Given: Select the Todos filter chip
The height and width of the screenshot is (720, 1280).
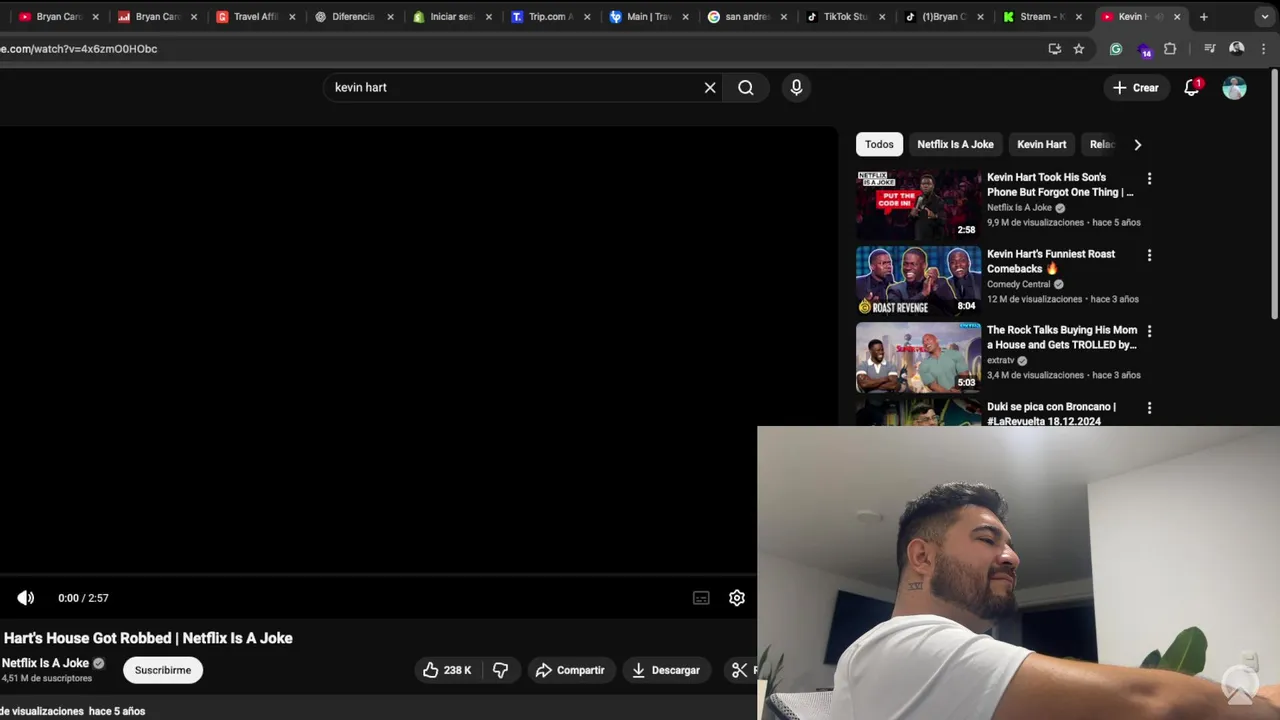Looking at the screenshot, I should [x=879, y=144].
